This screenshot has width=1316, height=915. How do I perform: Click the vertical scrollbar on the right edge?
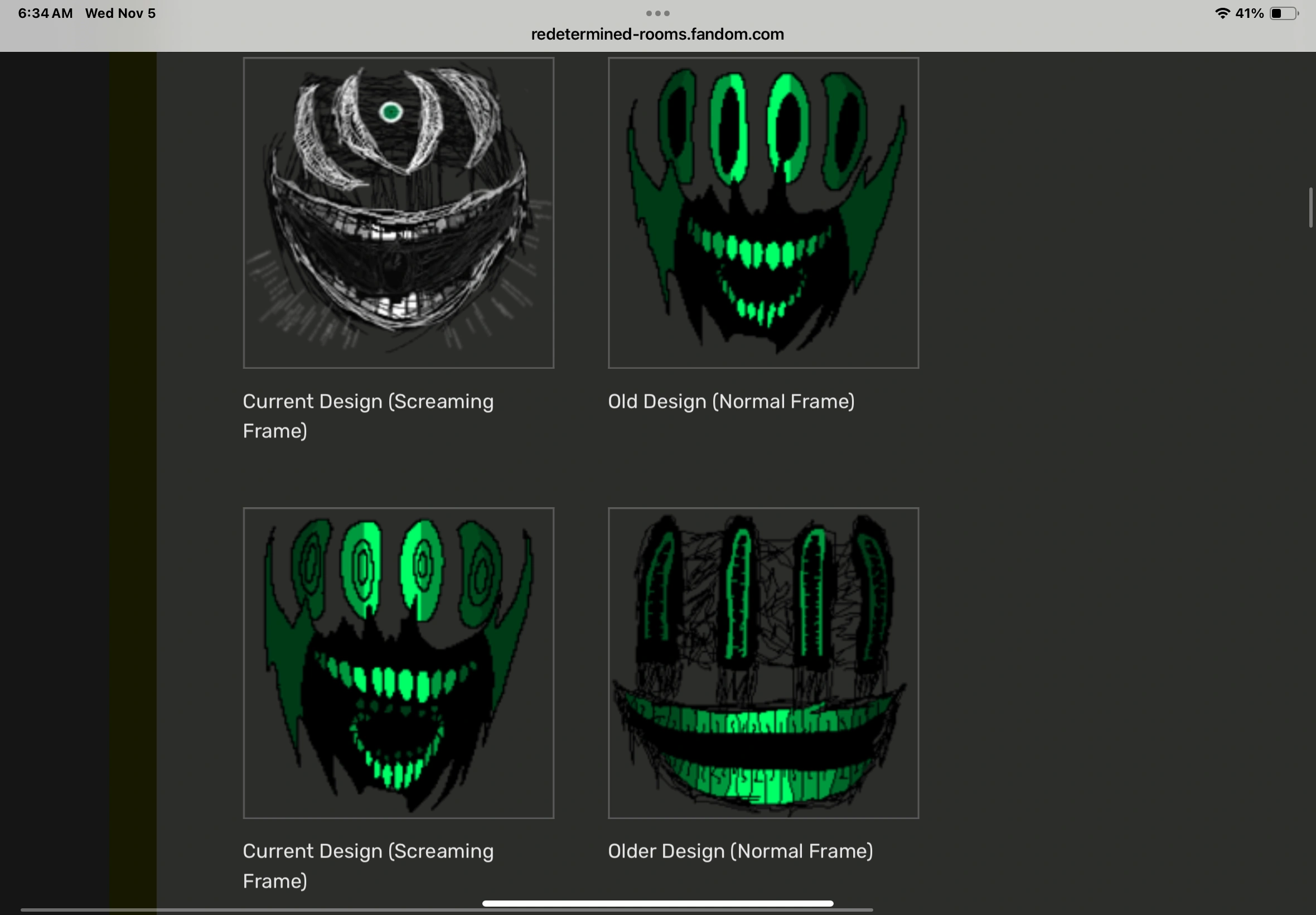click(1310, 207)
